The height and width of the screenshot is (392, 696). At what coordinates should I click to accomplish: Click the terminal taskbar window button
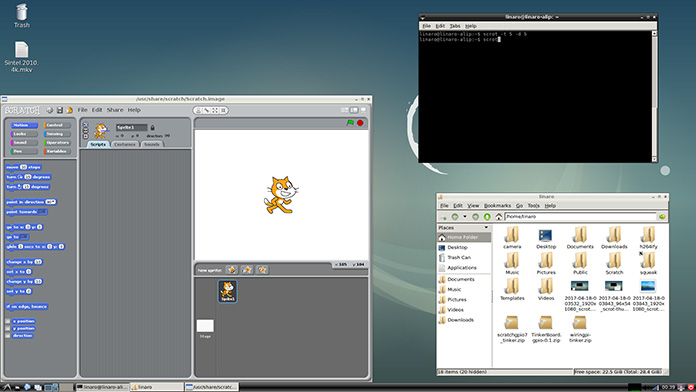click(x=103, y=387)
